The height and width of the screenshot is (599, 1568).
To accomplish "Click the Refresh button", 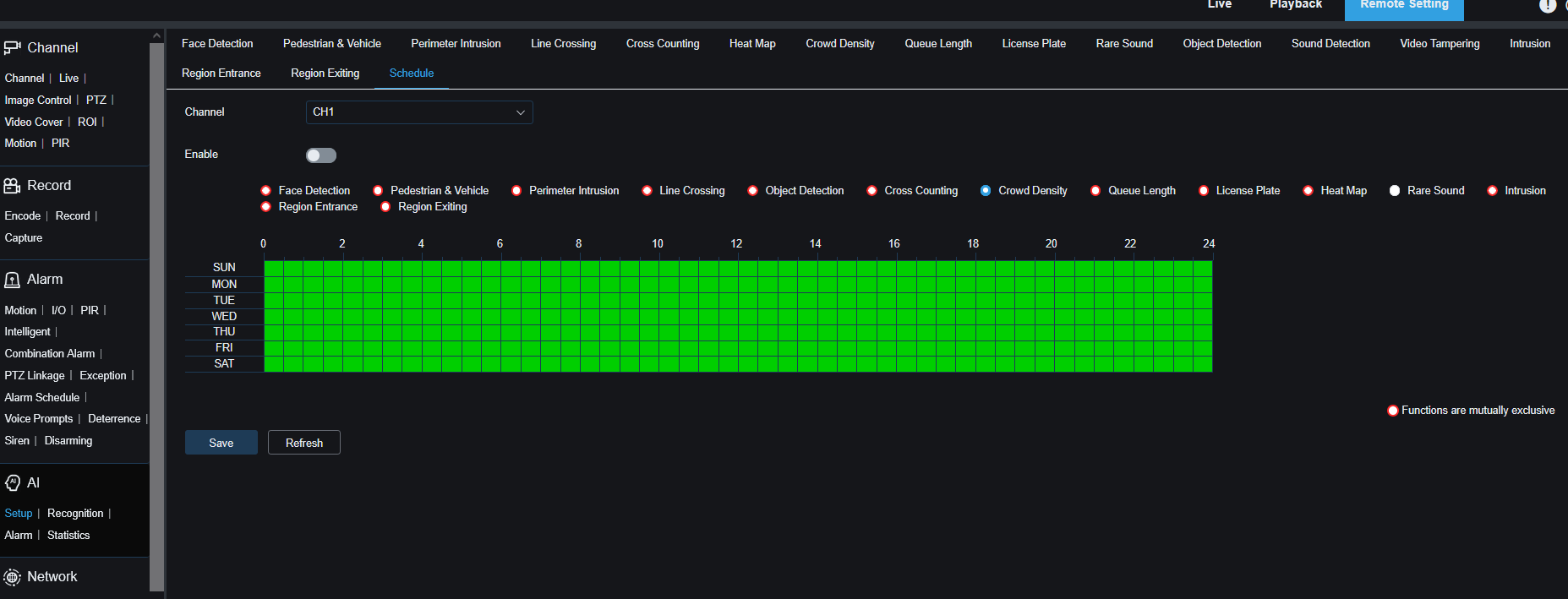I will click(x=304, y=443).
